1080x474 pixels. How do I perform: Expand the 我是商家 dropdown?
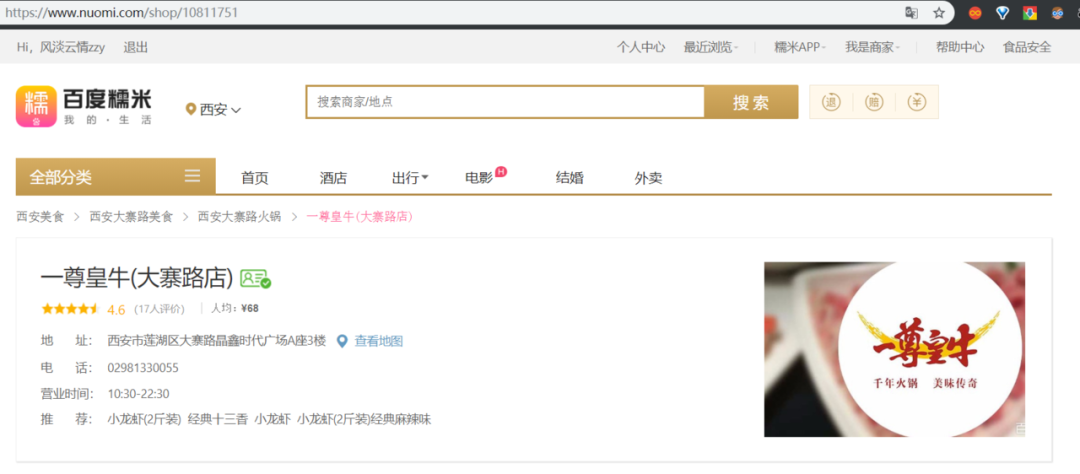pos(873,48)
